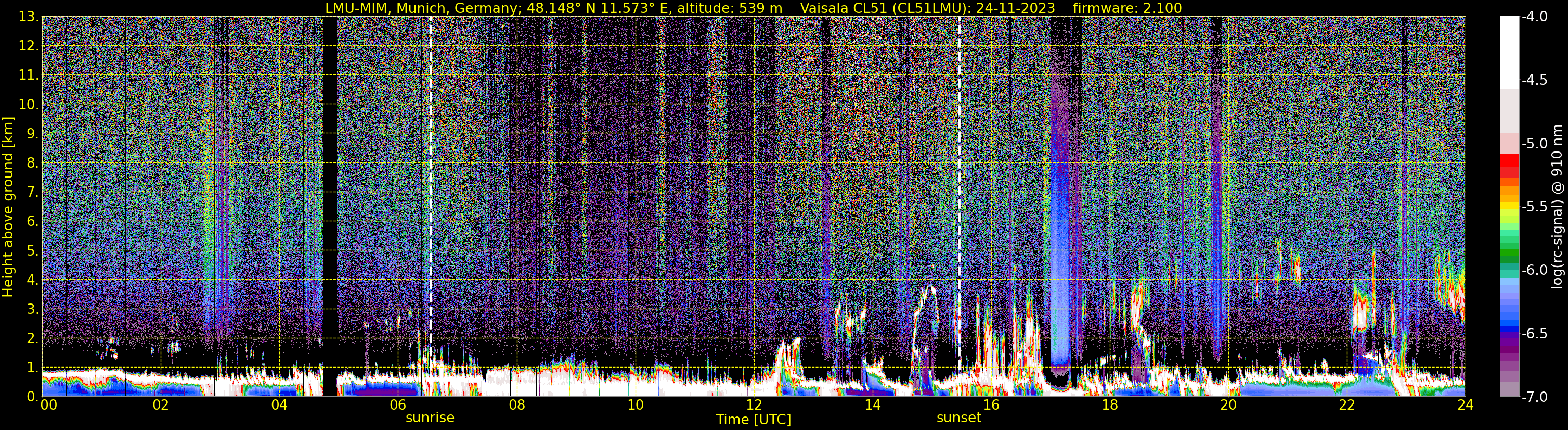Click the '06' time axis tick label
The image size is (1568, 430).
pos(398,405)
